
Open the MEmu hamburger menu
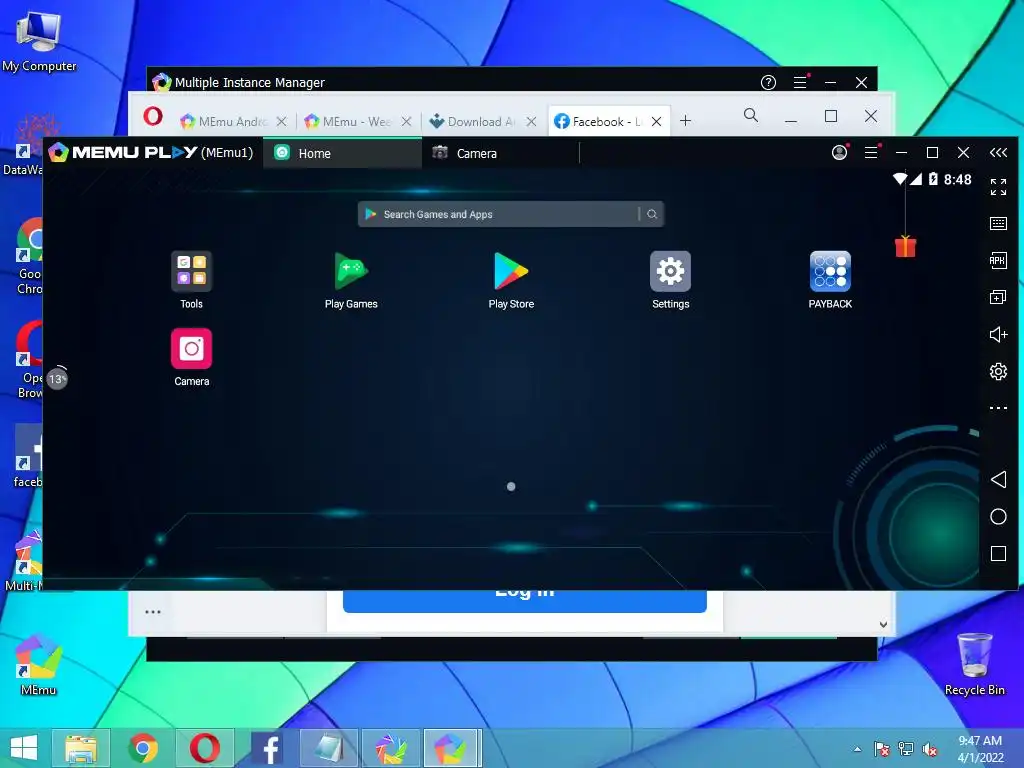tap(871, 153)
